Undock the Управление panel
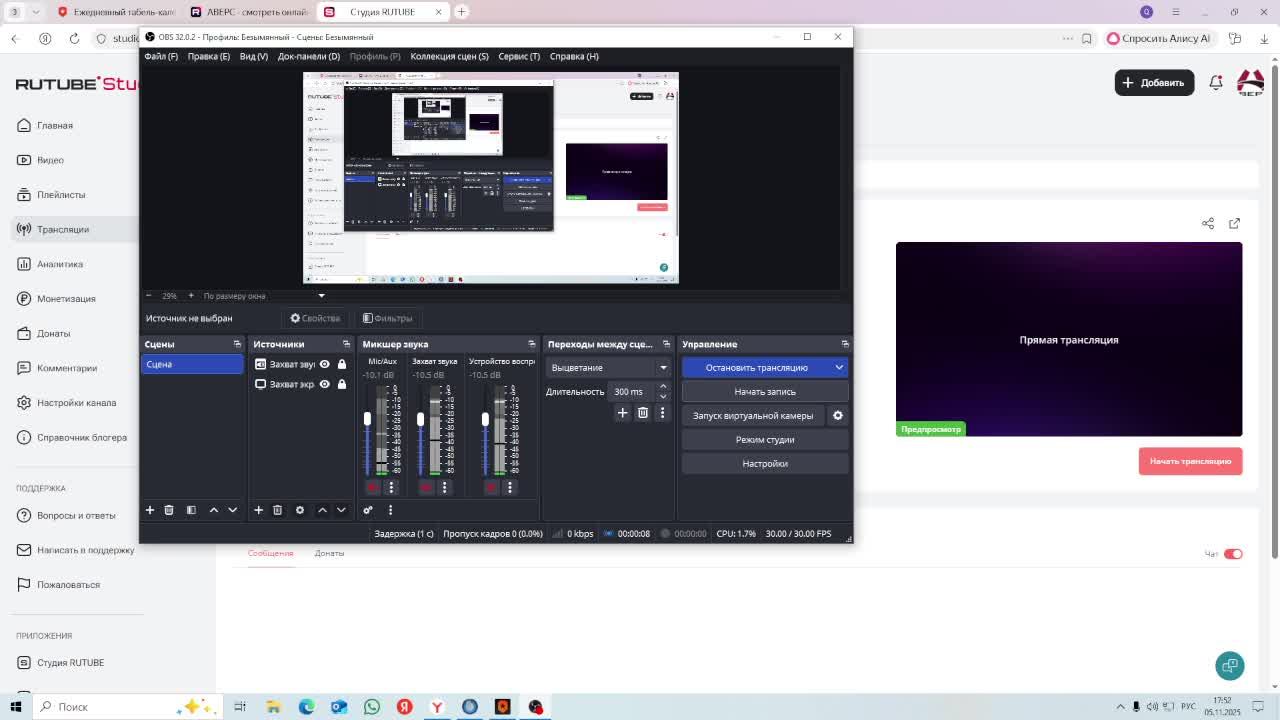This screenshot has height=720, width=1280. point(845,344)
